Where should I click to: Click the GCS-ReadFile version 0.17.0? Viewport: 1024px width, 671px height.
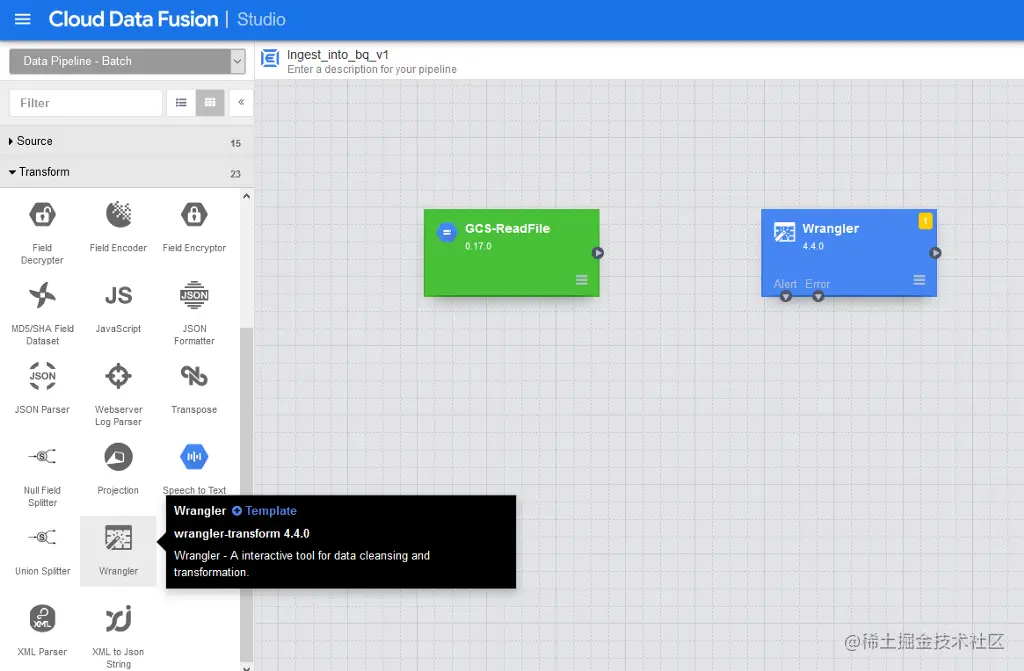[x=478, y=246]
